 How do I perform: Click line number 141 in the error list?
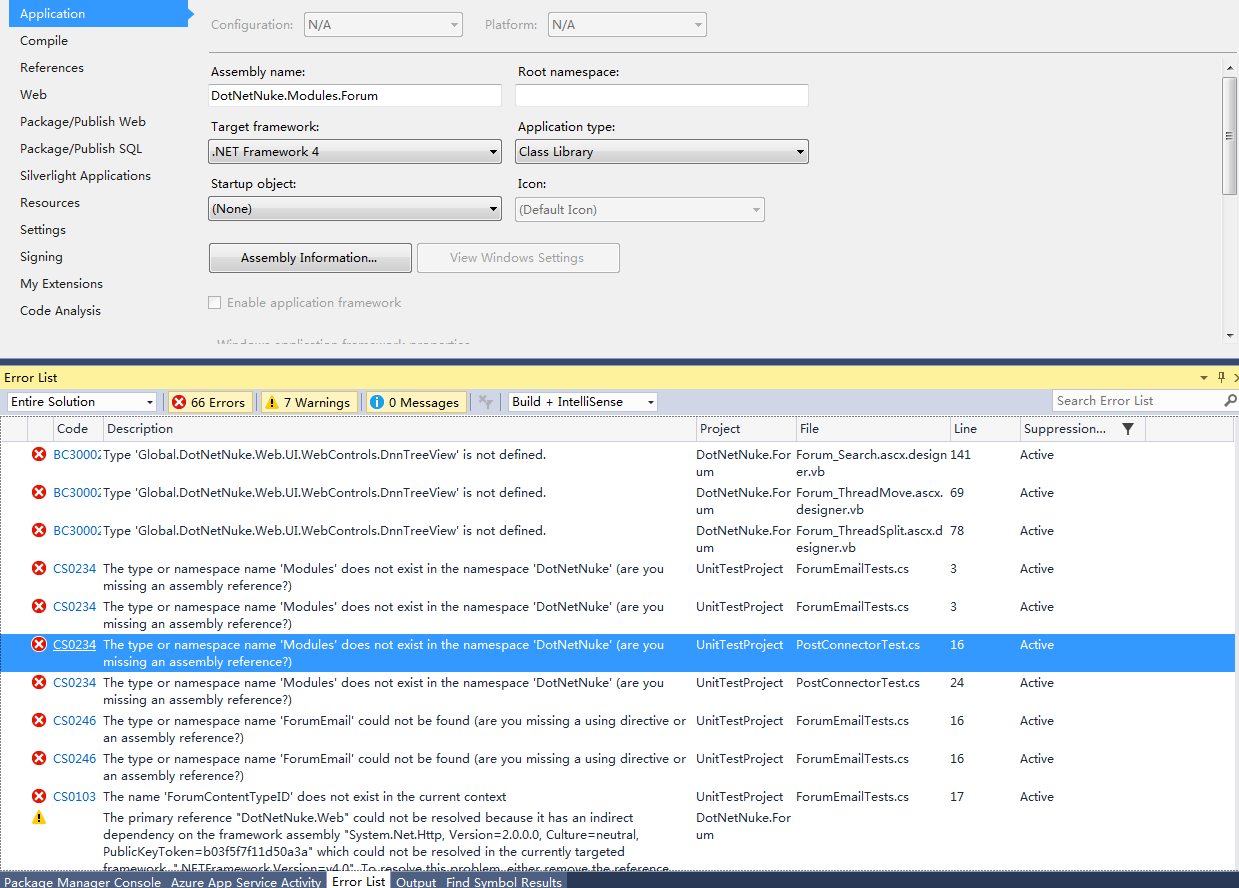click(x=962, y=455)
